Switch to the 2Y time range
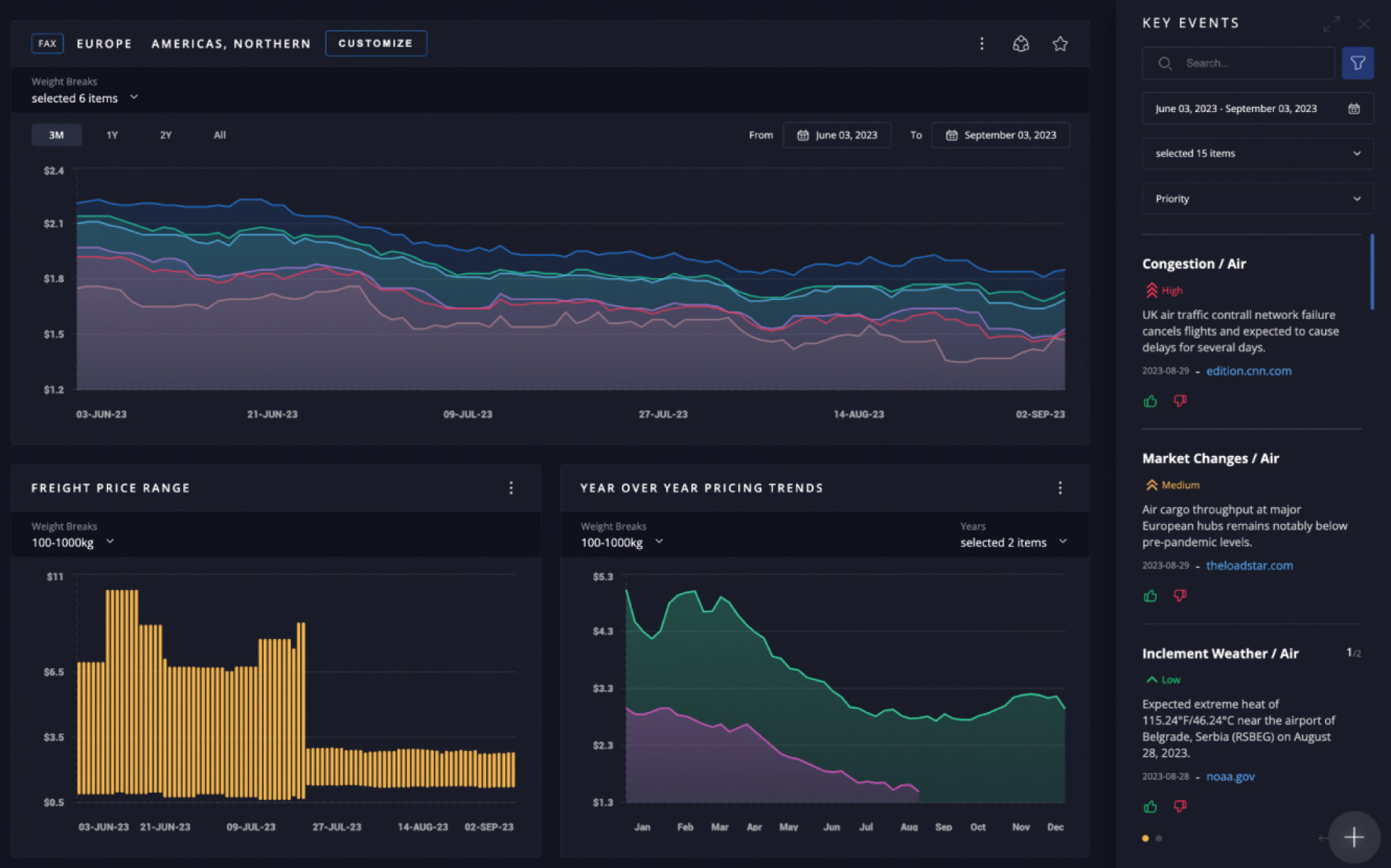This screenshot has width=1391, height=868. click(x=165, y=135)
